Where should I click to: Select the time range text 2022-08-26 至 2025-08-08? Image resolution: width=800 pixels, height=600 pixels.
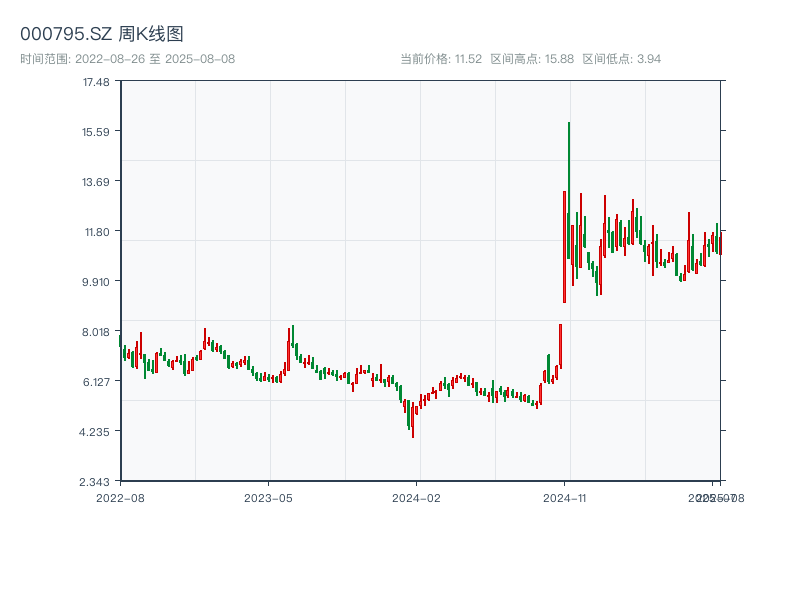(x=128, y=59)
